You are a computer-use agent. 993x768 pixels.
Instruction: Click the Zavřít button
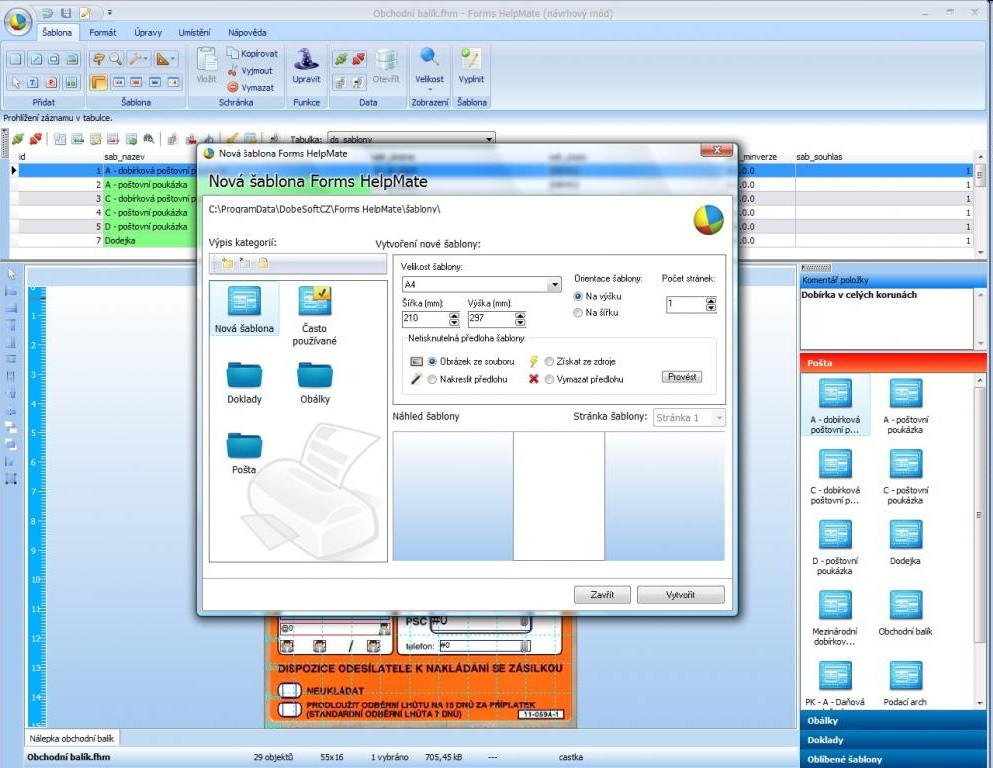tap(602, 595)
